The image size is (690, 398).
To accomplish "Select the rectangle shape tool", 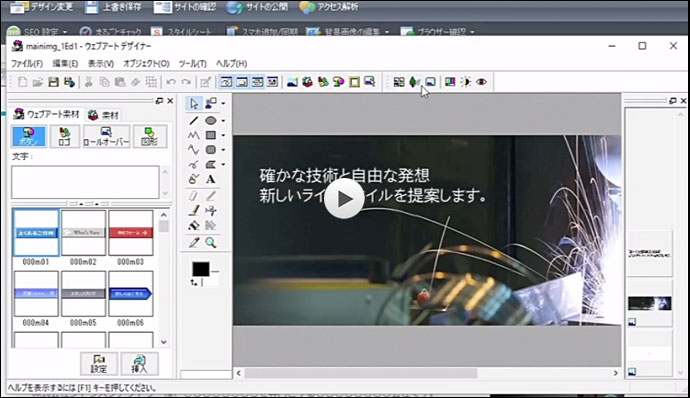I will 211,135.
